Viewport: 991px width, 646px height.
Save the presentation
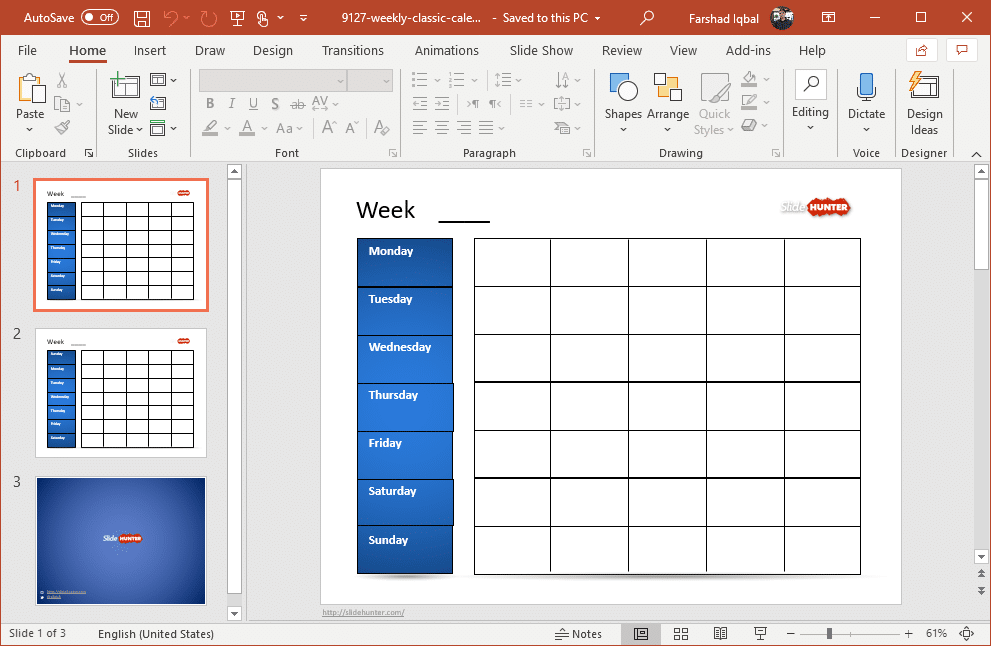141,17
